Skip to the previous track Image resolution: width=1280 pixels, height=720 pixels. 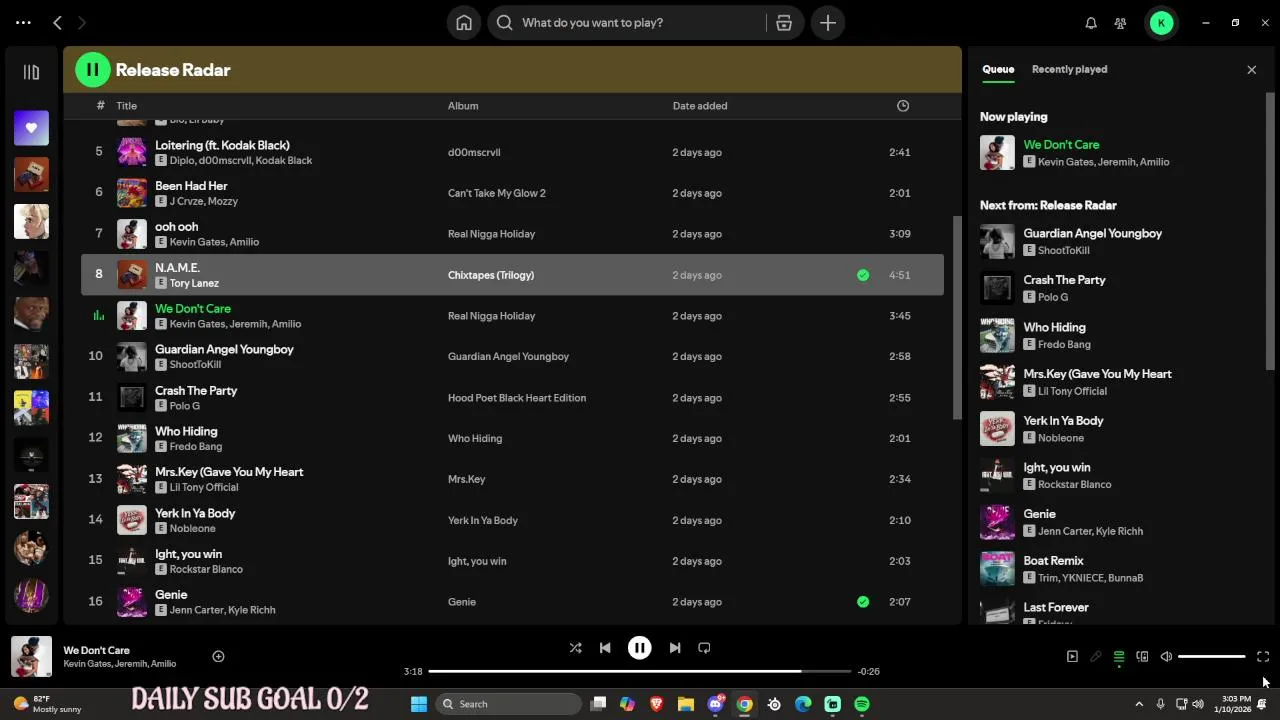click(x=605, y=648)
